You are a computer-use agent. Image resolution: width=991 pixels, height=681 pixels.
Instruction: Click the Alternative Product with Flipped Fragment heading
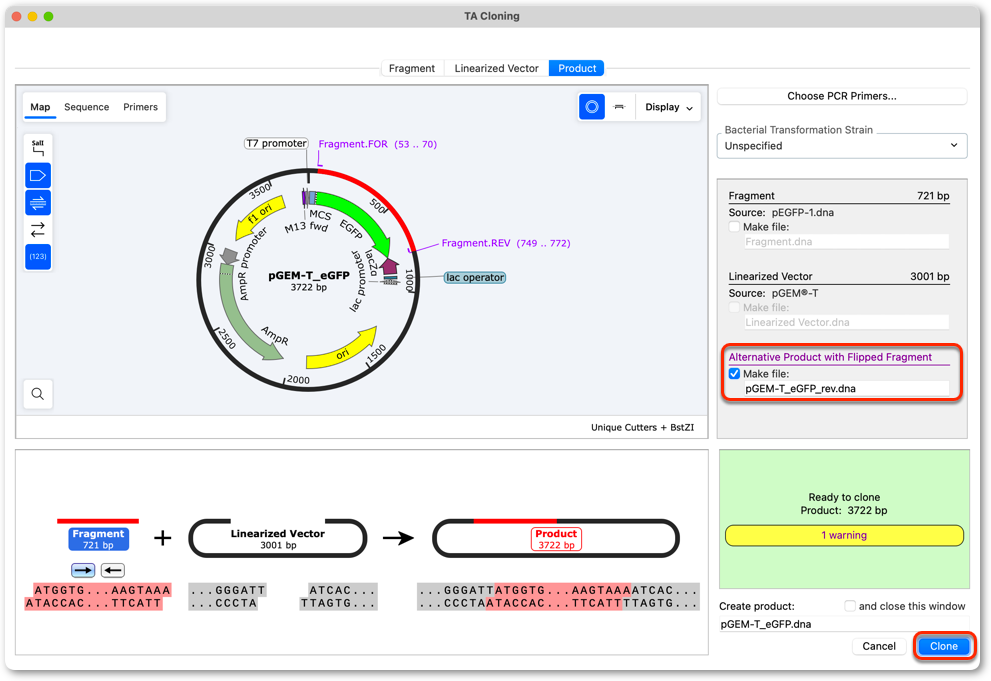point(830,357)
